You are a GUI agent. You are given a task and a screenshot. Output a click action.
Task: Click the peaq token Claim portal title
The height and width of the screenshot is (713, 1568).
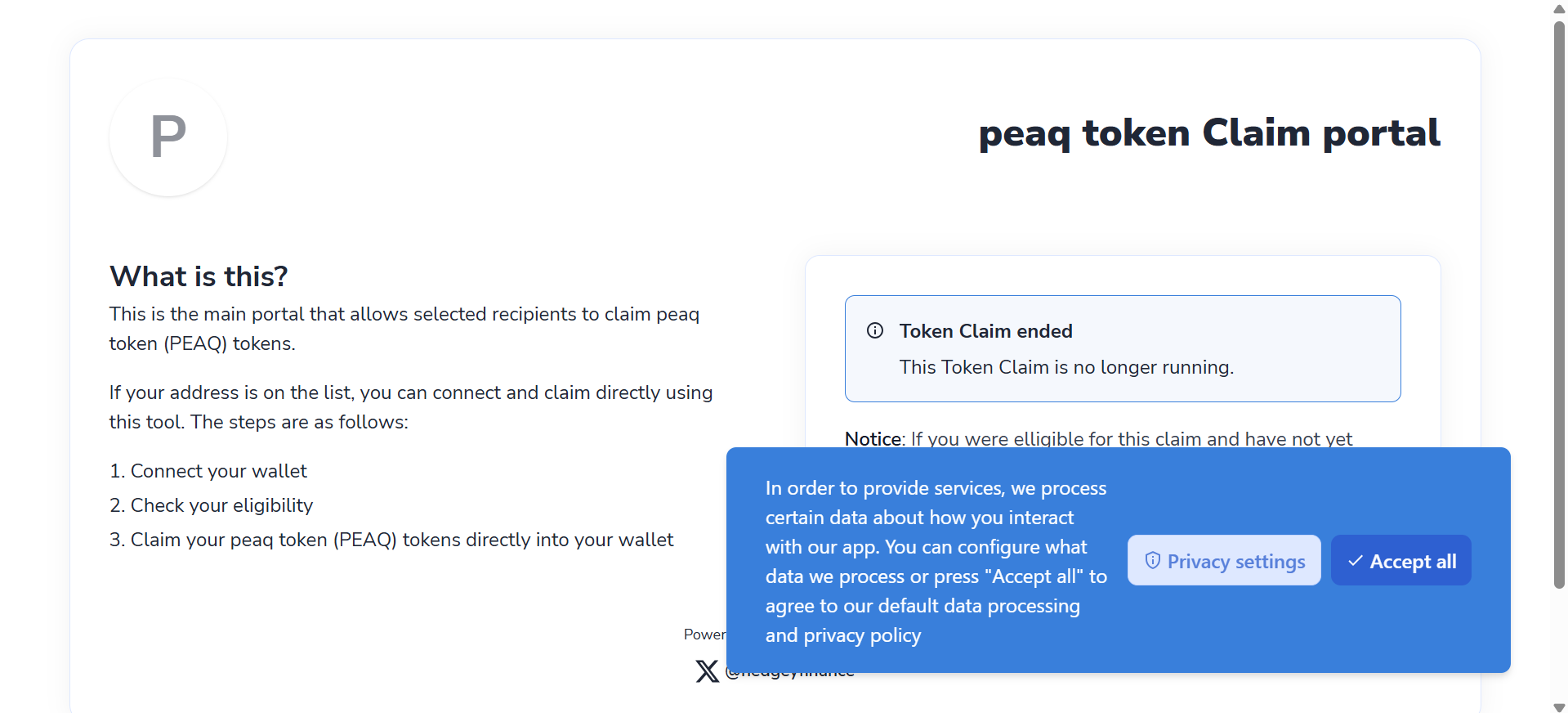click(1209, 133)
